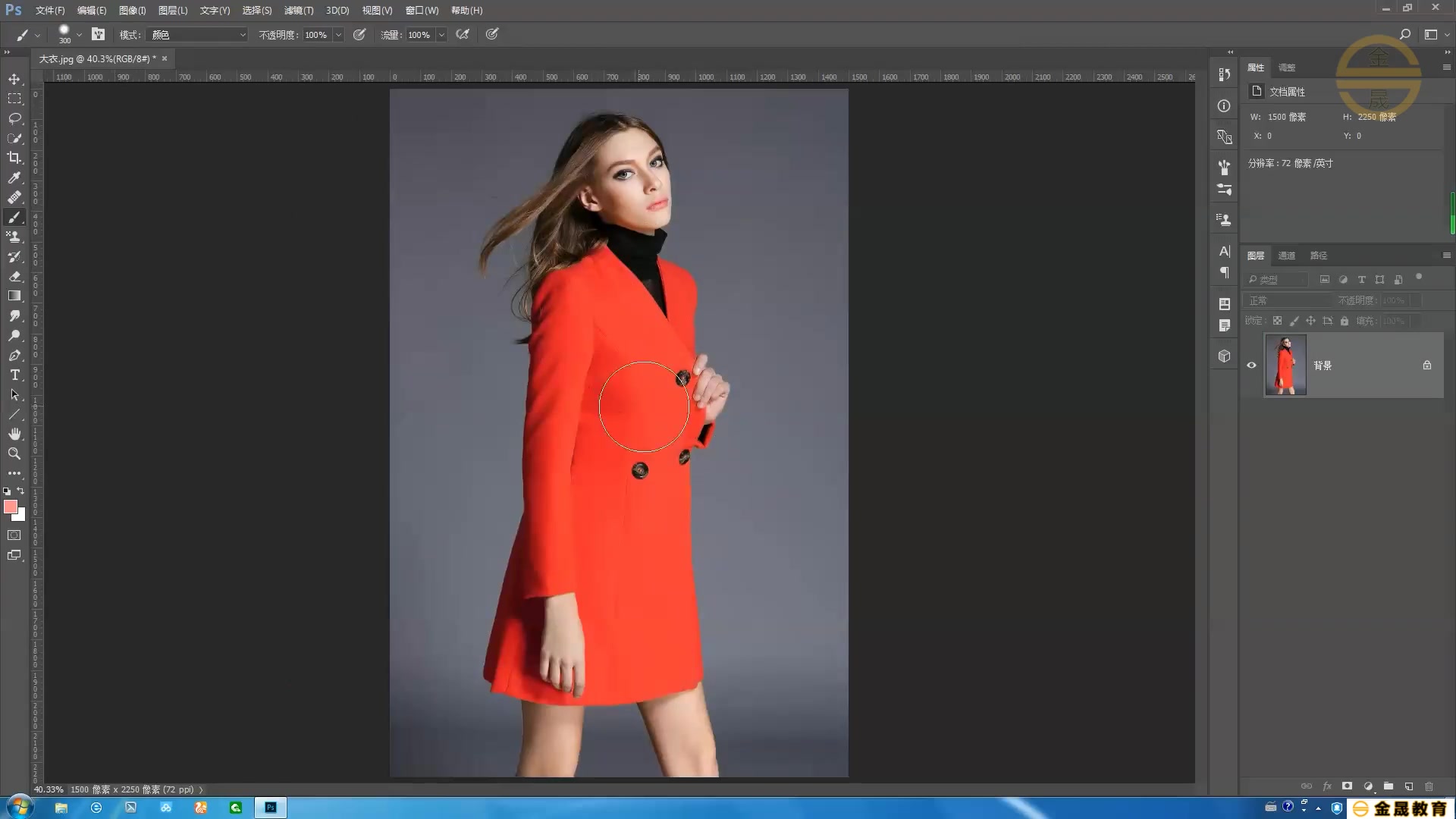Open the 流量 flow slider arrow
1456x819 pixels.
[441, 35]
